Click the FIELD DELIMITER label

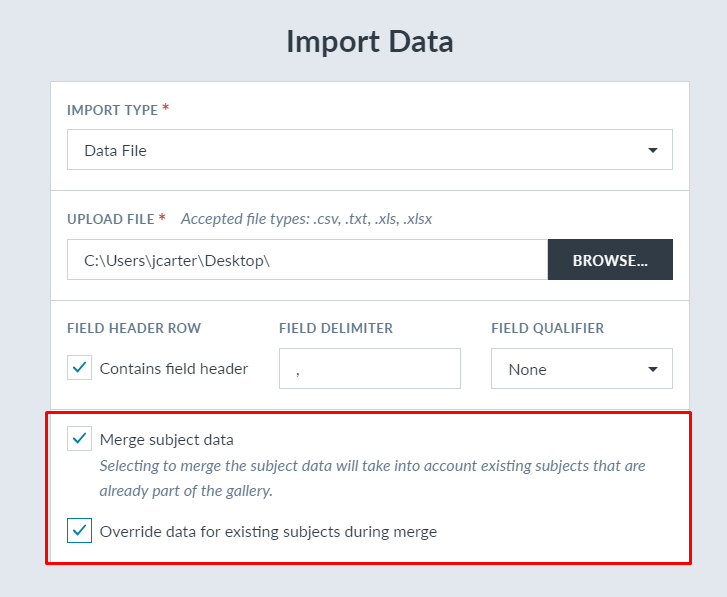(x=336, y=328)
